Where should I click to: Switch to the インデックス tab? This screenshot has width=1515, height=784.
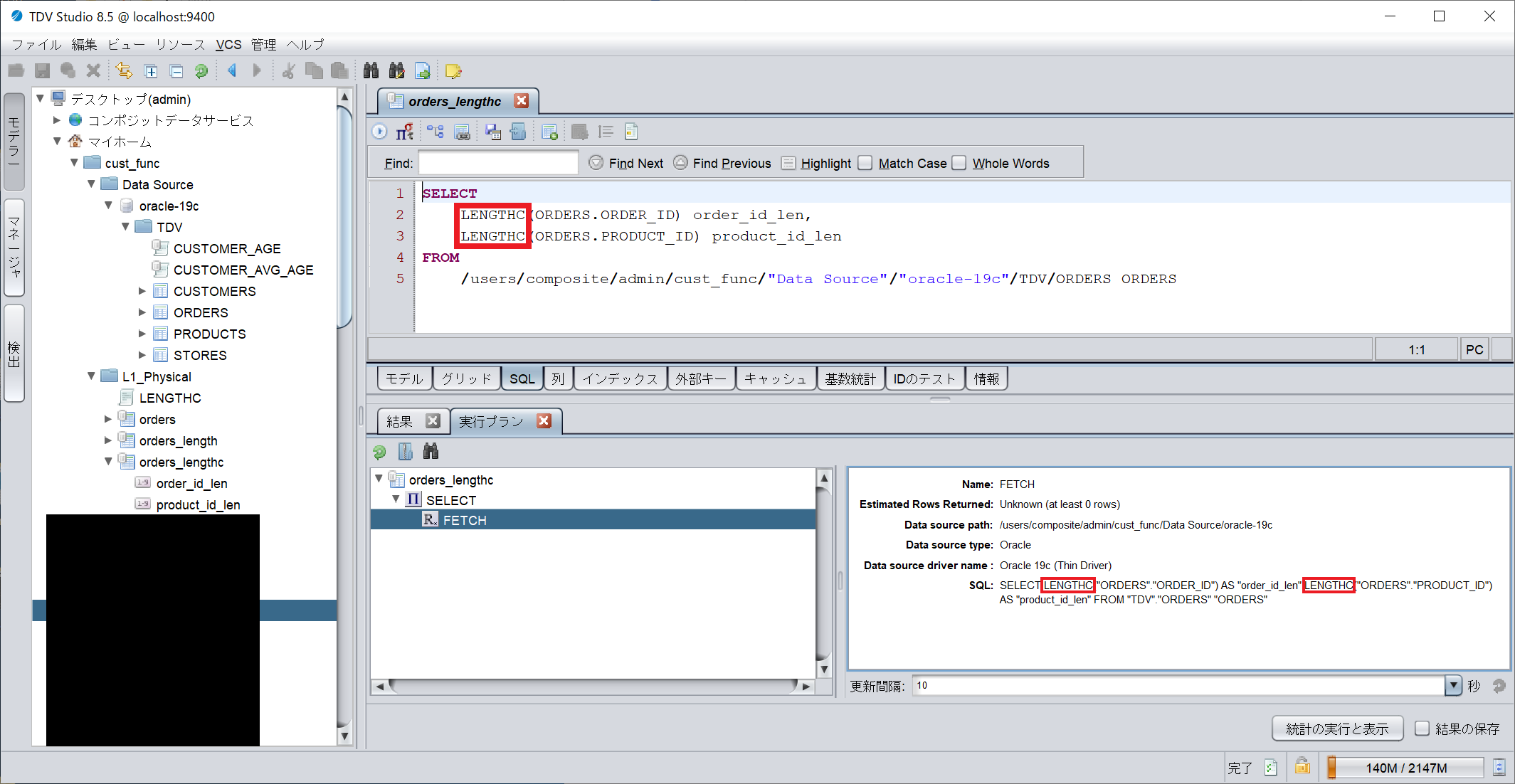[621, 378]
